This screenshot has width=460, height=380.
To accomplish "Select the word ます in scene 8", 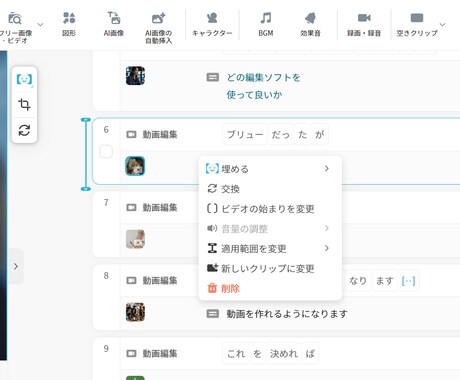I will (x=385, y=281).
